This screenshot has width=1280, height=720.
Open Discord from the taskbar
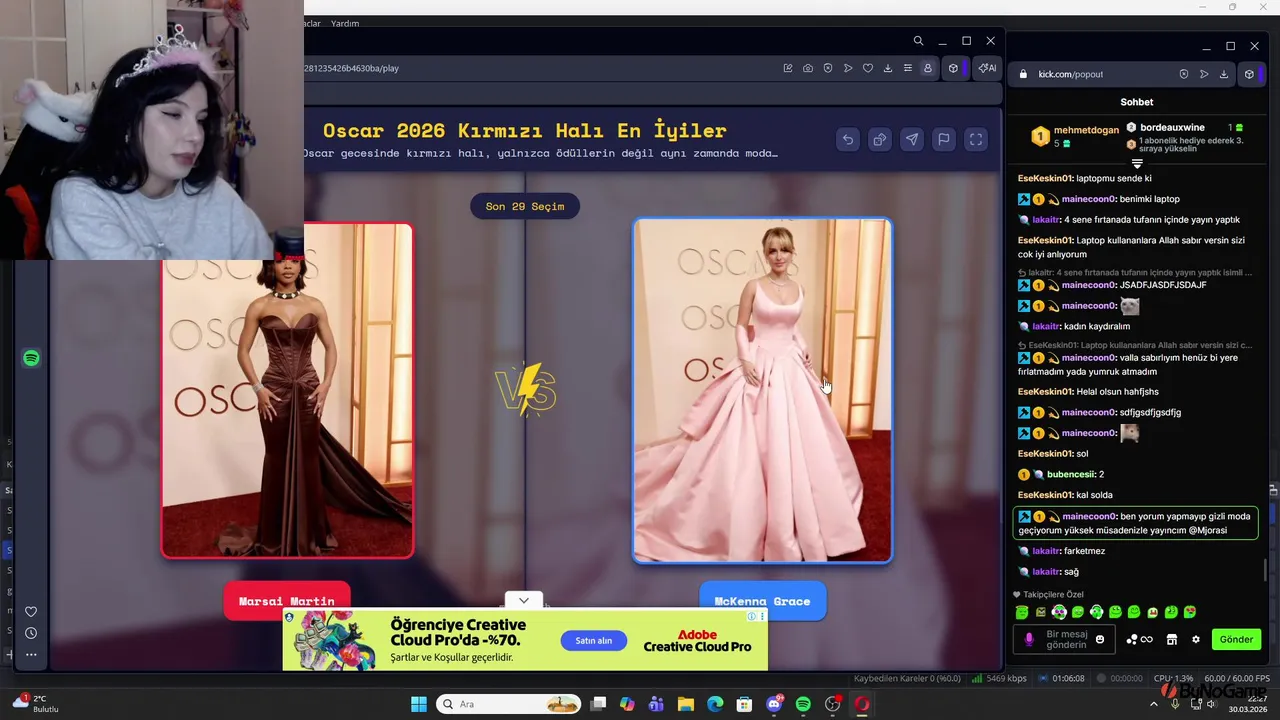pyautogui.click(x=774, y=704)
